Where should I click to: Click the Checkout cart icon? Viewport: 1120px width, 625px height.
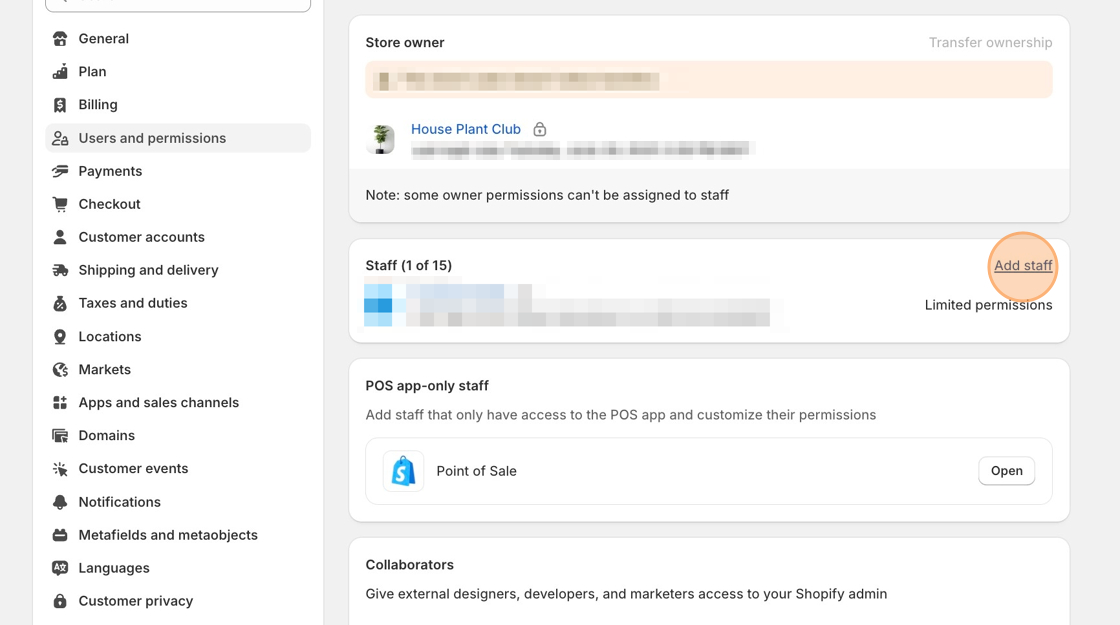[x=60, y=204]
